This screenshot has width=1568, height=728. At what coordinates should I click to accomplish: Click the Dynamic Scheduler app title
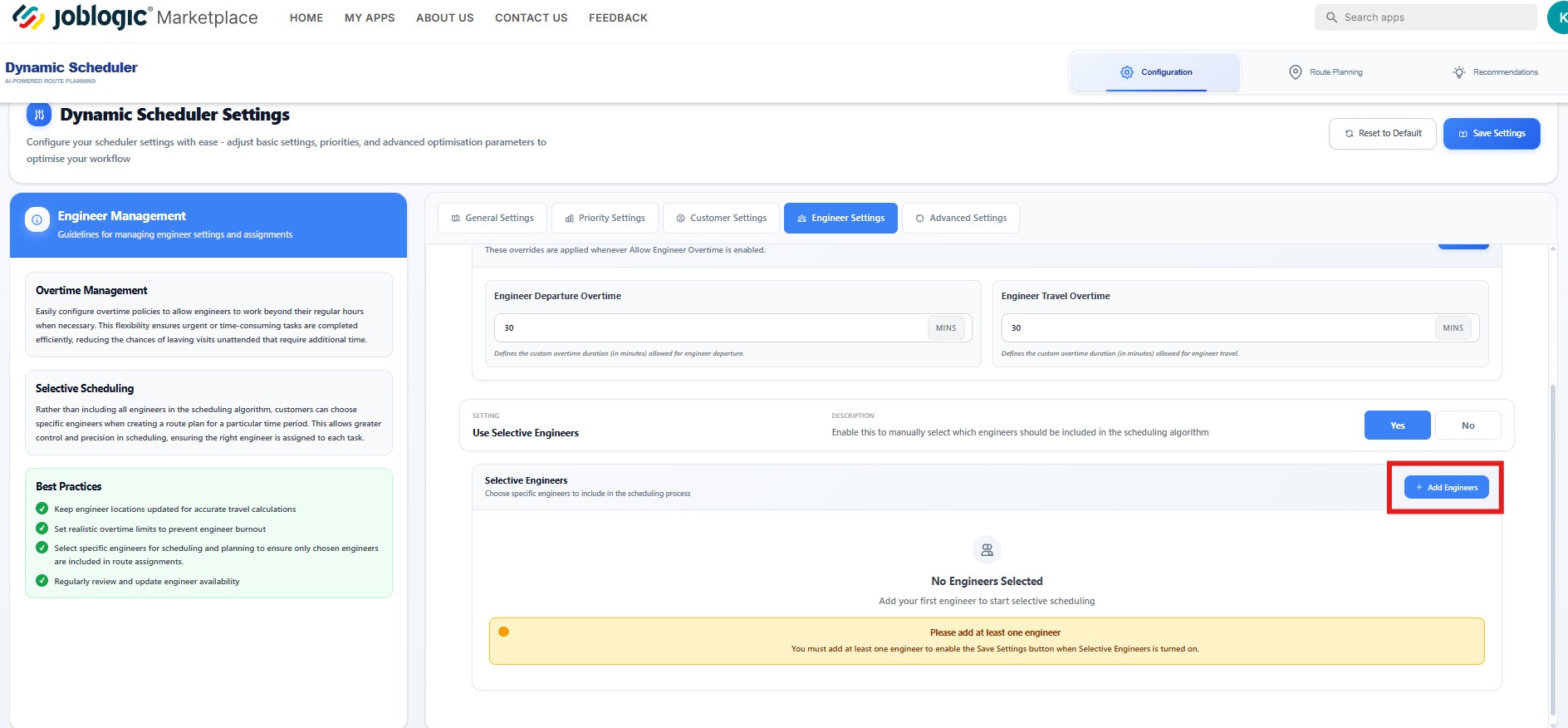[71, 67]
